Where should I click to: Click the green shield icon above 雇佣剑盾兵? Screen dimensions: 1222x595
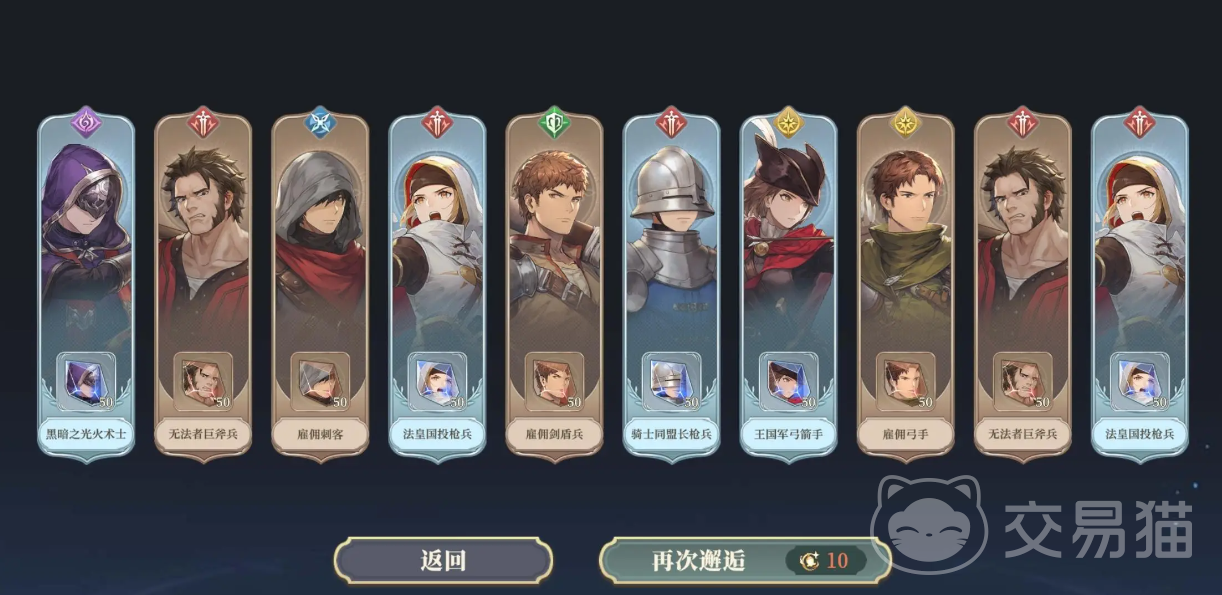554,122
